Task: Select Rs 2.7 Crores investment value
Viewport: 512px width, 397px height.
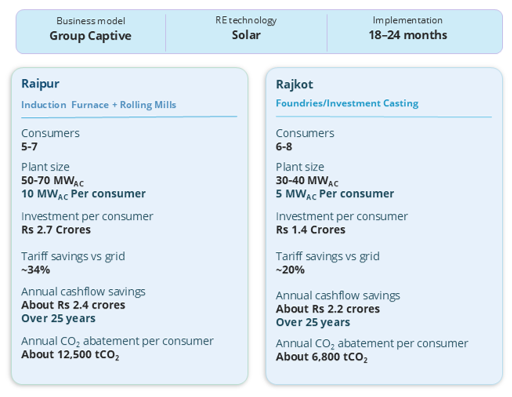Action: tap(56, 230)
